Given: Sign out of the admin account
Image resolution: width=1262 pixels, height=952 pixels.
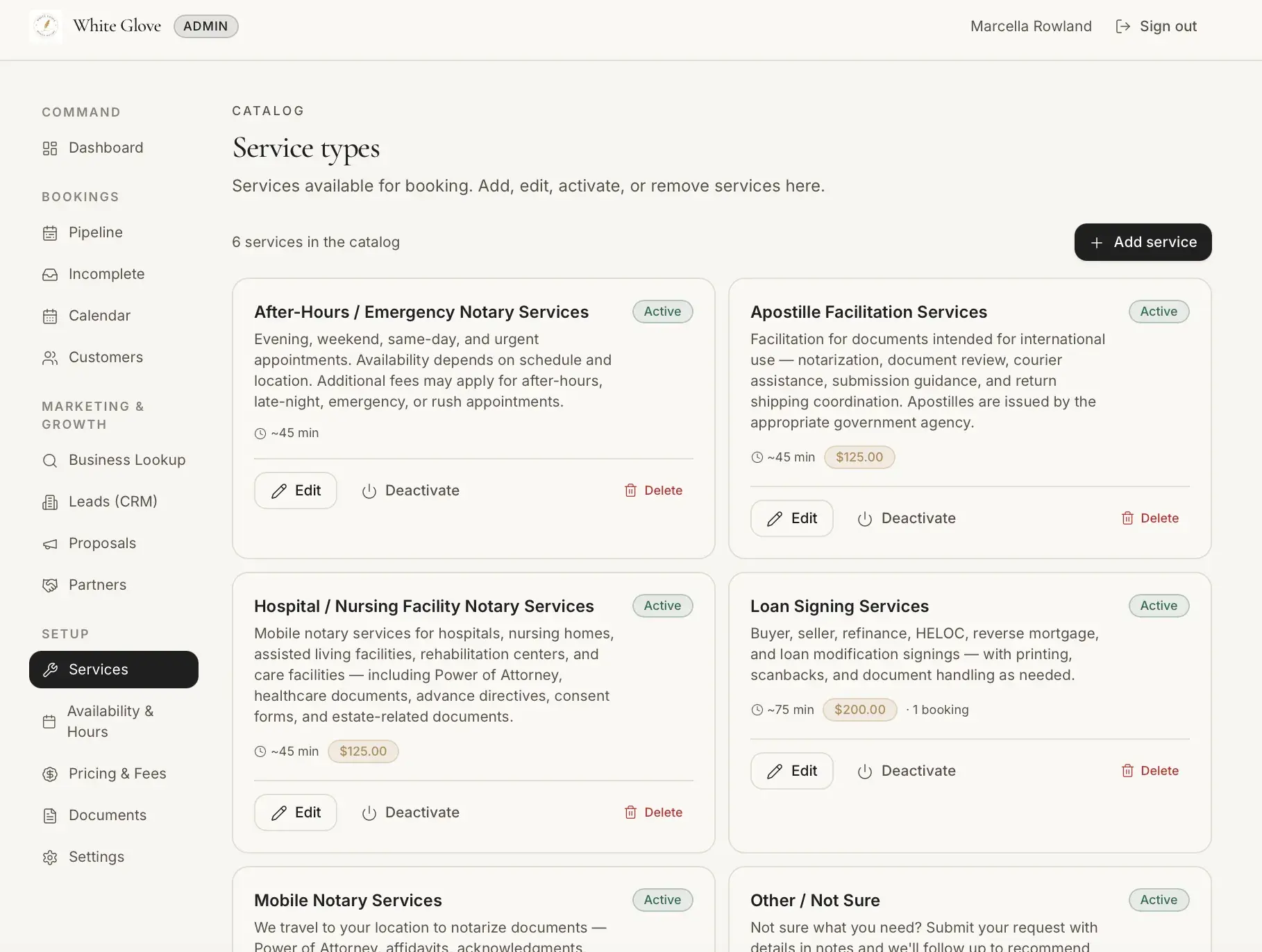Looking at the screenshot, I should [x=1156, y=26].
